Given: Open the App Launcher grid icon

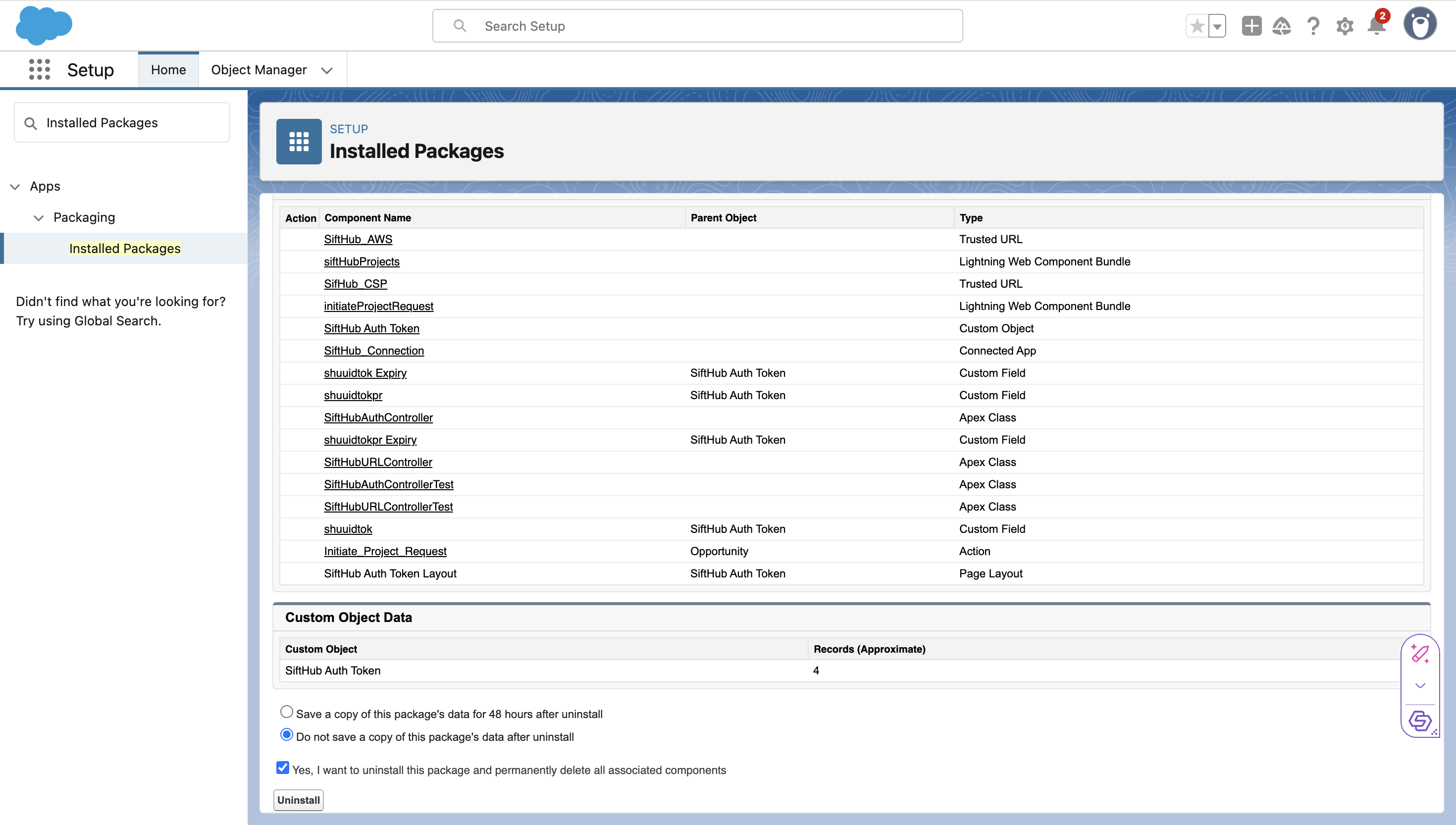Looking at the screenshot, I should tap(39, 70).
